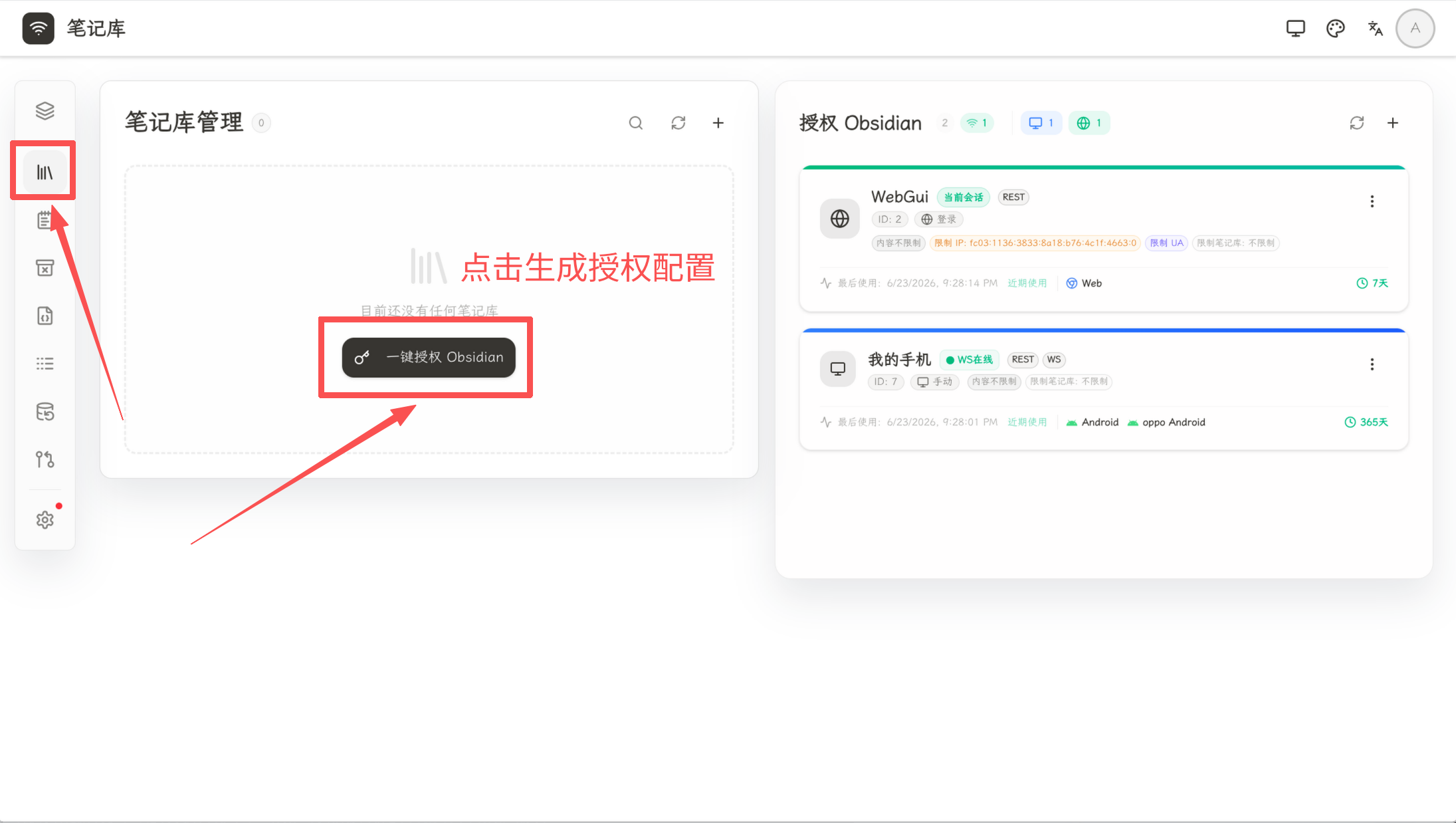Screen dimensions: 1456x823
Task: Select the note library sidebar icon
Action: [x=45, y=173]
